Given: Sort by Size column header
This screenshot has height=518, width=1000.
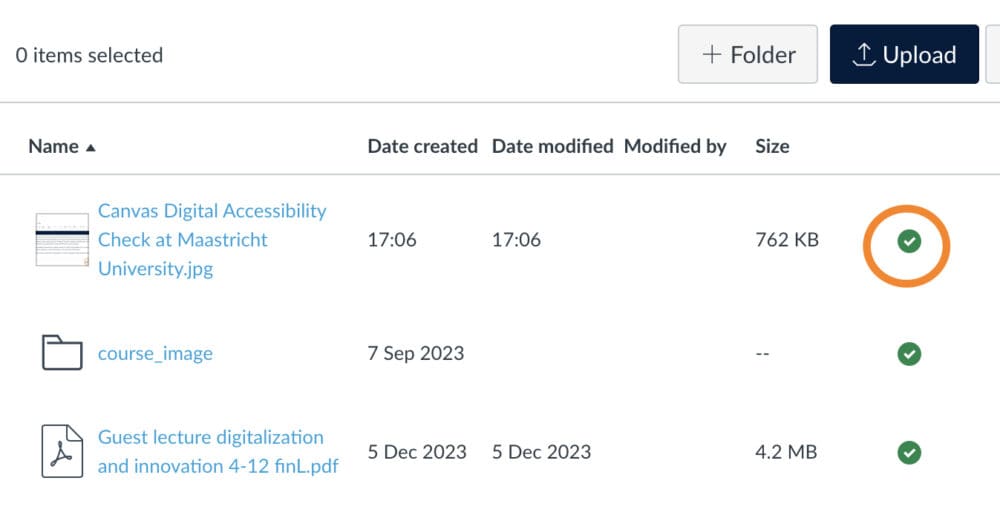Looking at the screenshot, I should [x=772, y=146].
